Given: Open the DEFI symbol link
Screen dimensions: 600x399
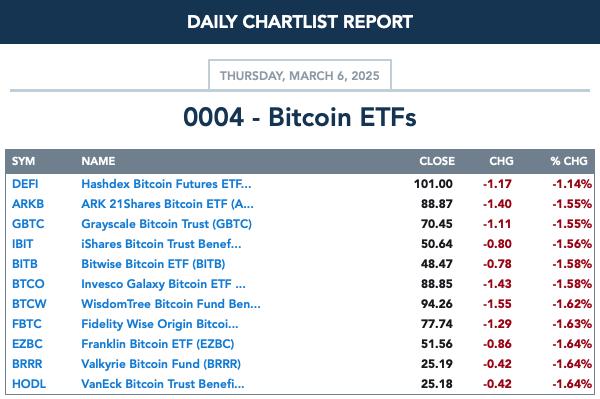Looking at the screenshot, I should pos(25,184).
